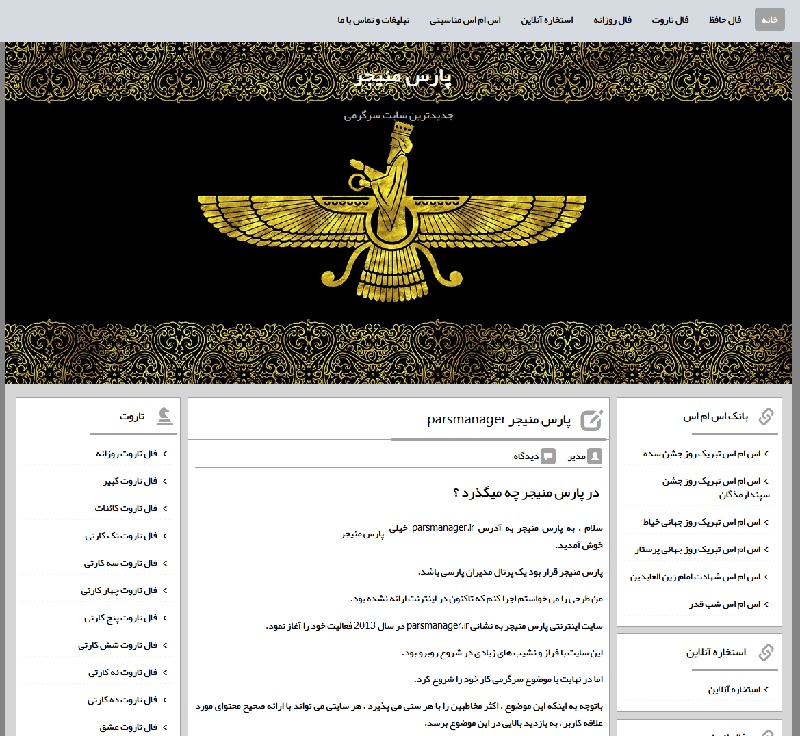Open the فال تاروت سه کارتی sidebar link
This screenshot has height=736, width=800.
point(120,563)
